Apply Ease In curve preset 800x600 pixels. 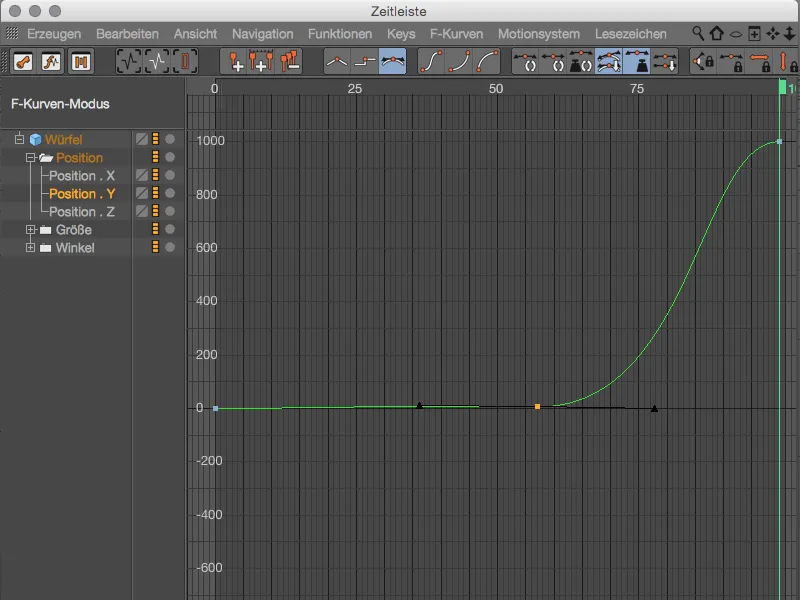tap(459, 62)
